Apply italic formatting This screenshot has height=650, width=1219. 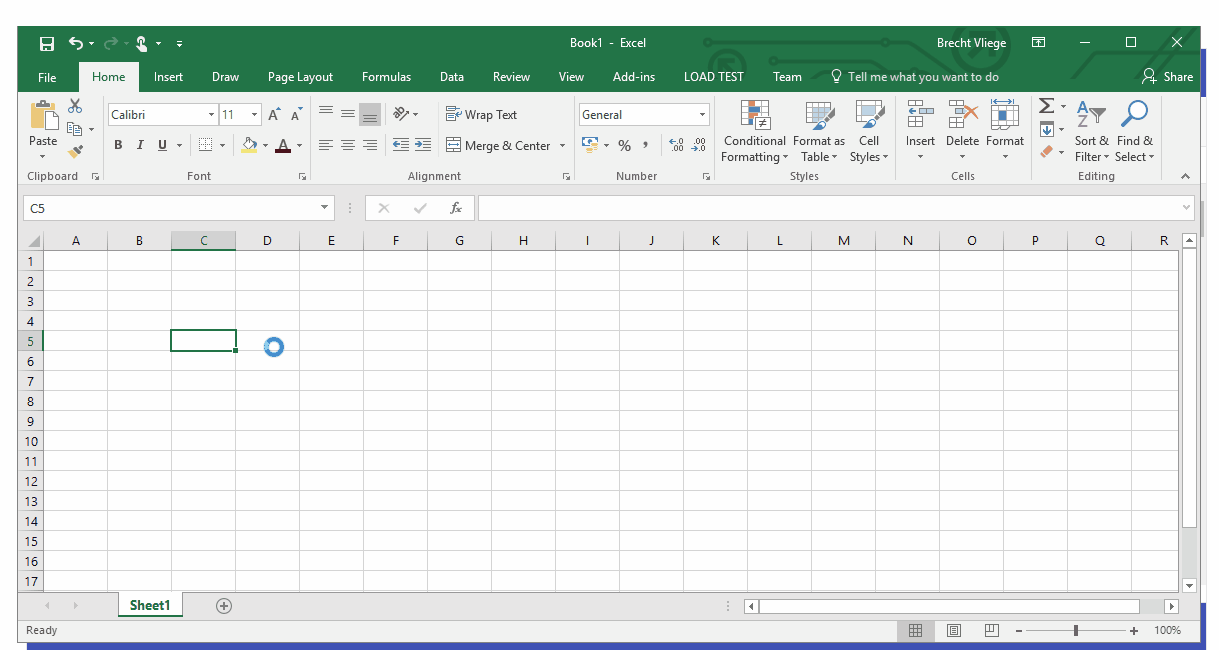[x=141, y=145]
